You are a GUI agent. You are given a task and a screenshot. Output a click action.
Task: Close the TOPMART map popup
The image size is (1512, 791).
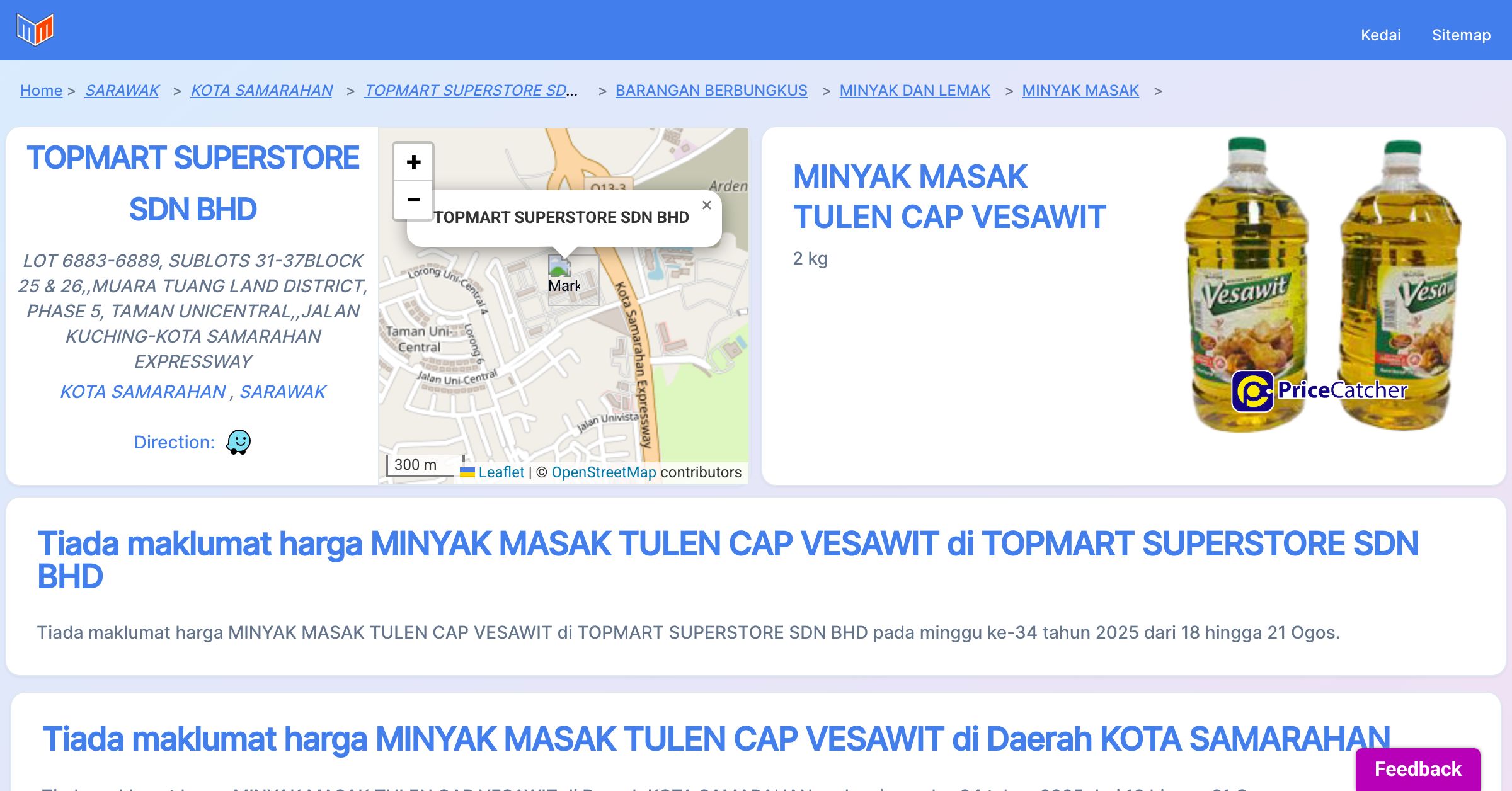click(x=706, y=205)
